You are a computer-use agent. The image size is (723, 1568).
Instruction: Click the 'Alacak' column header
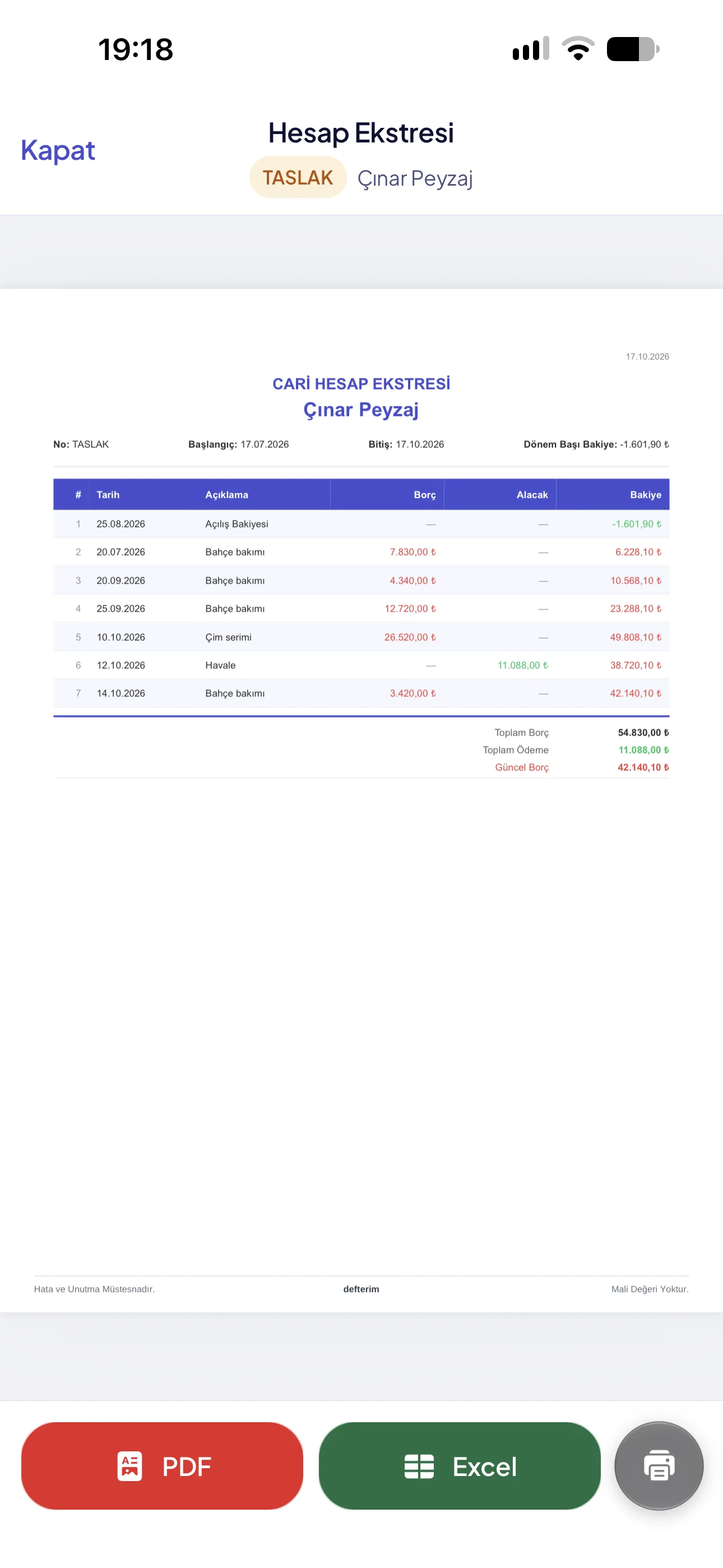pyautogui.click(x=532, y=494)
